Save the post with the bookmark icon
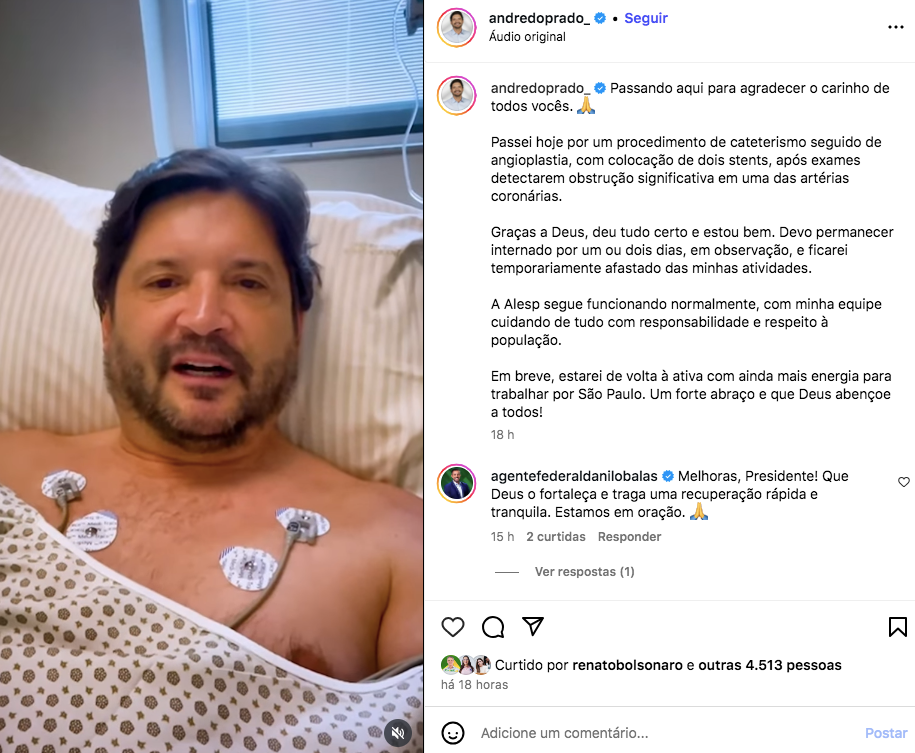The height and width of the screenshot is (753, 915). tap(897, 627)
